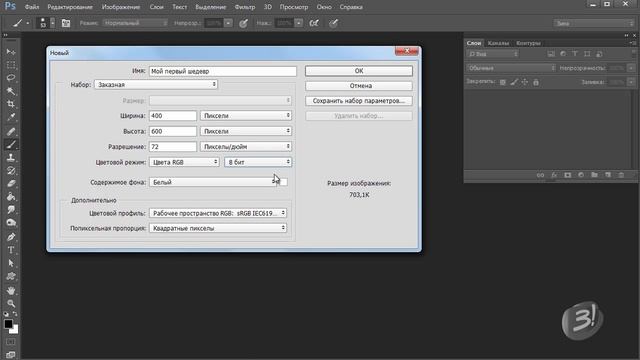Image resolution: width=640 pixels, height=360 pixels.
Task: Select the Path Selection tool
Action: (x=11, y=263)
